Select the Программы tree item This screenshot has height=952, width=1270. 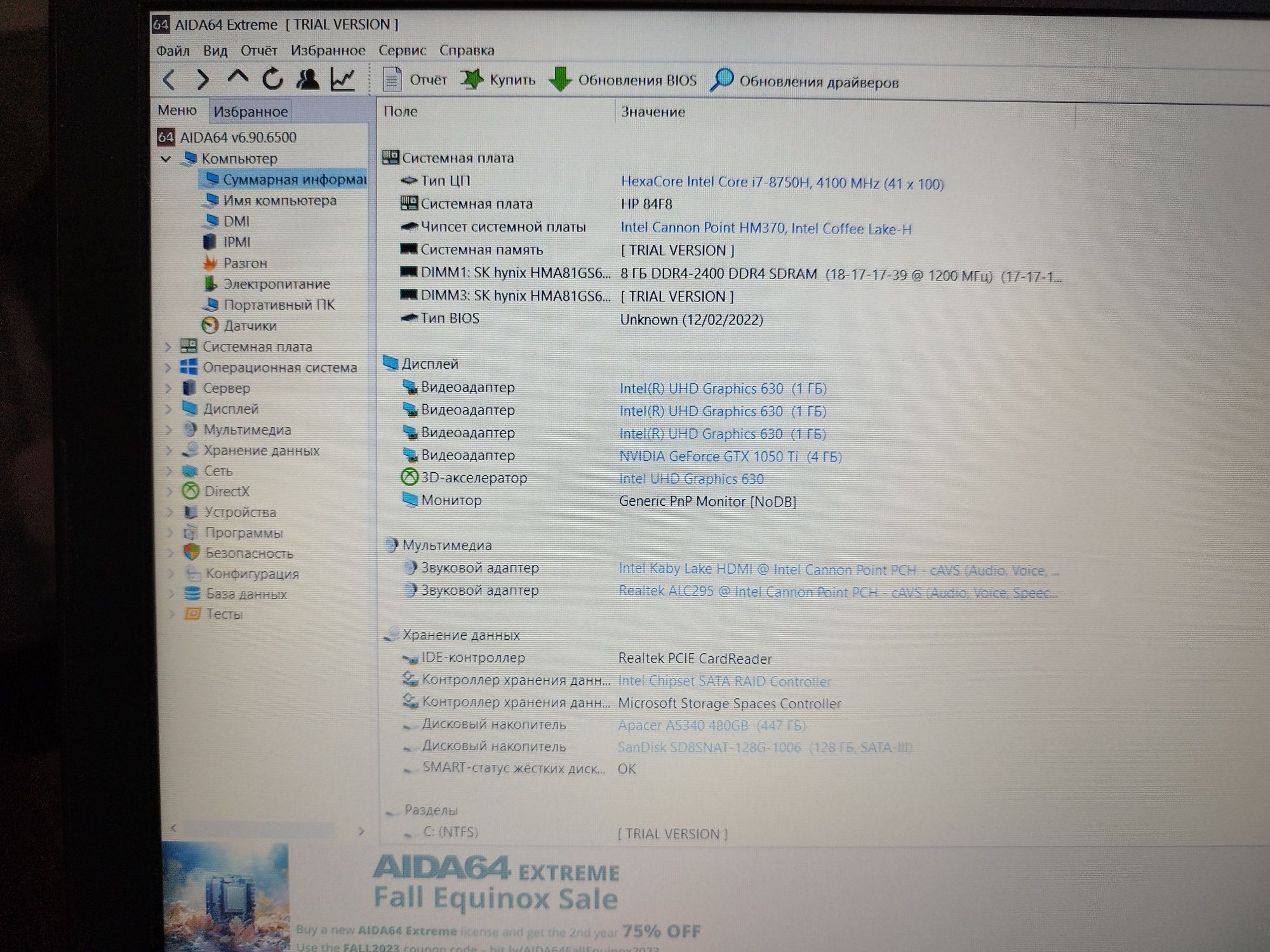tap(233, 532)
